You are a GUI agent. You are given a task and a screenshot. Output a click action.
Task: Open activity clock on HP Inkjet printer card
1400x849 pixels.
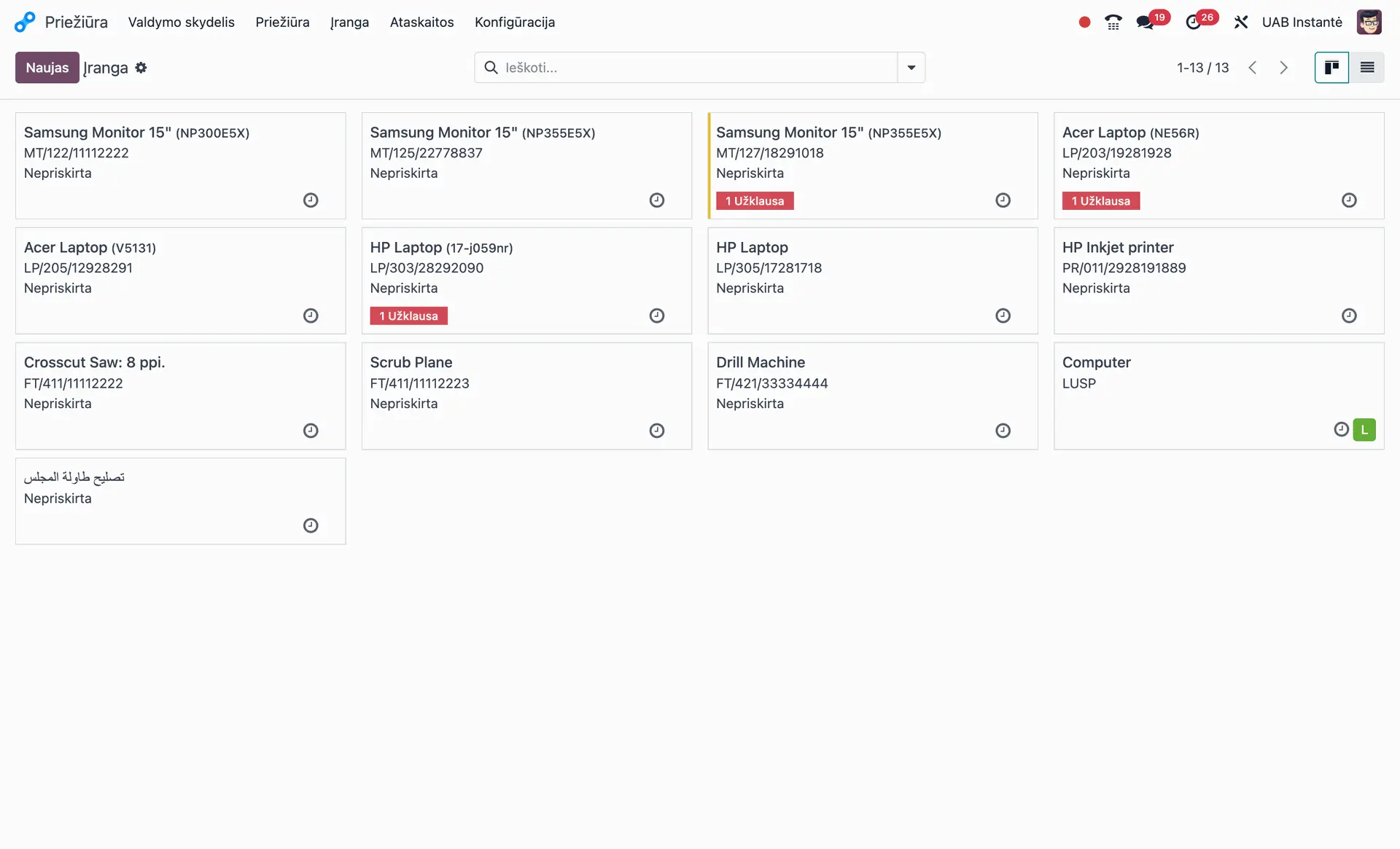[x=1349, y=316]
